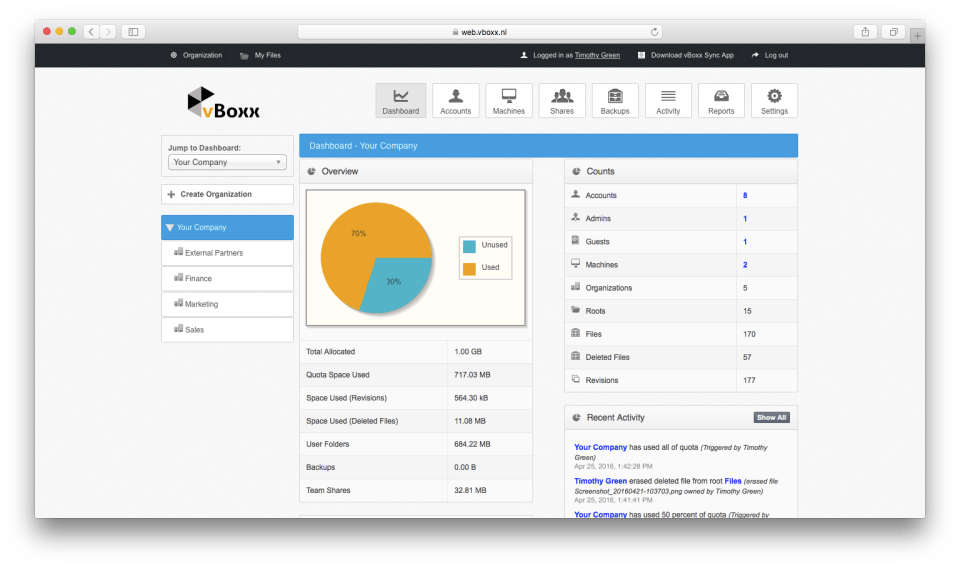Click the Counts panel pie icon
The image size is (960, 568).
click(x=576, y=171)
